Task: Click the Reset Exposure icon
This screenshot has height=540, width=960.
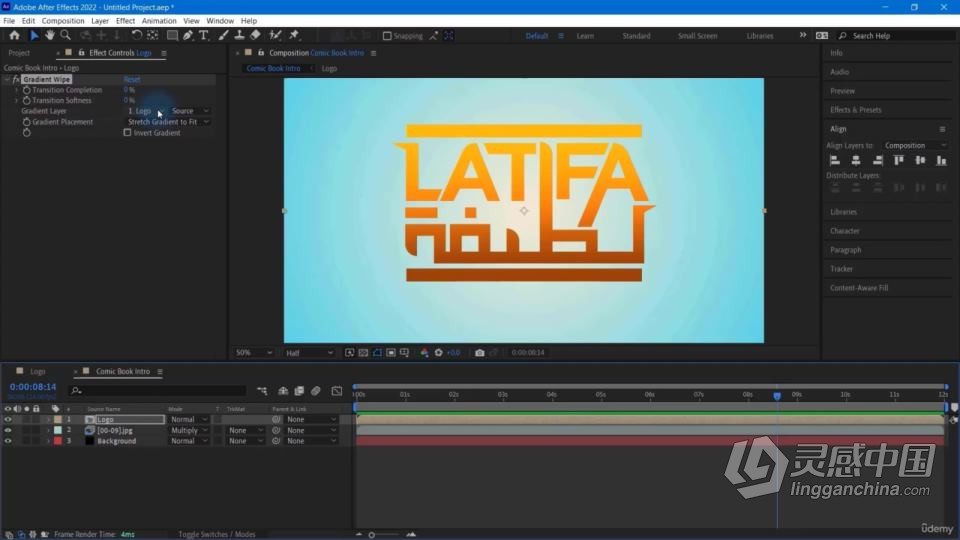Action: click(438, 353)
